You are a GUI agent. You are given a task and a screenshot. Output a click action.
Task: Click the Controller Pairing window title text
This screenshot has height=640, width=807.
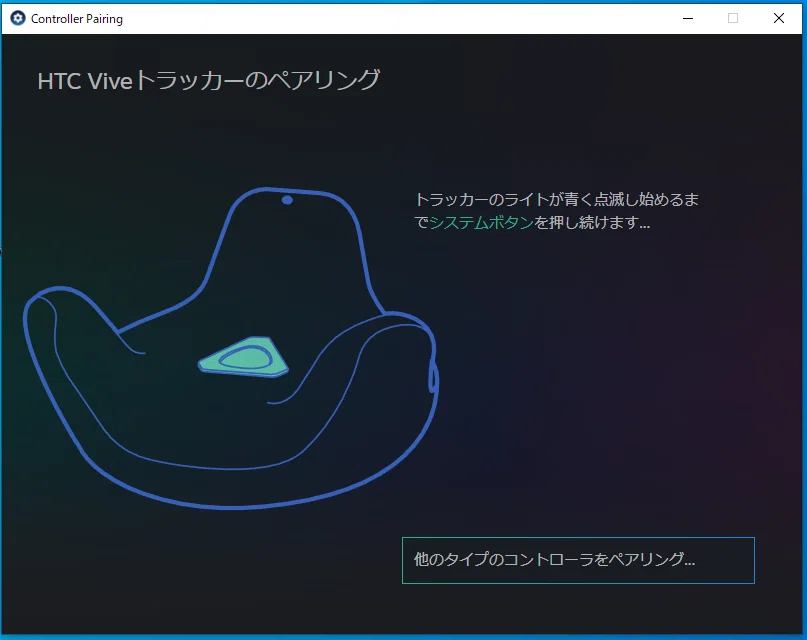[x=77, y=19]
